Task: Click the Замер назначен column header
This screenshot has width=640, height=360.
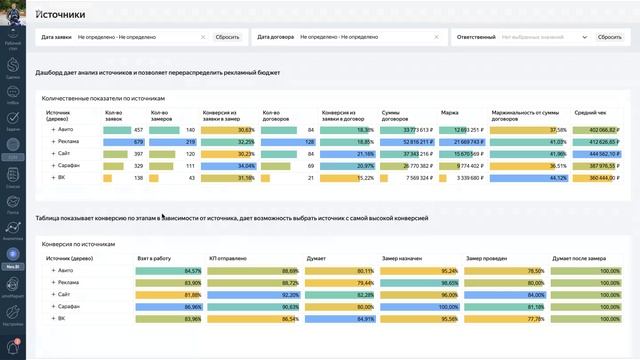Action: tap(402, 258)
